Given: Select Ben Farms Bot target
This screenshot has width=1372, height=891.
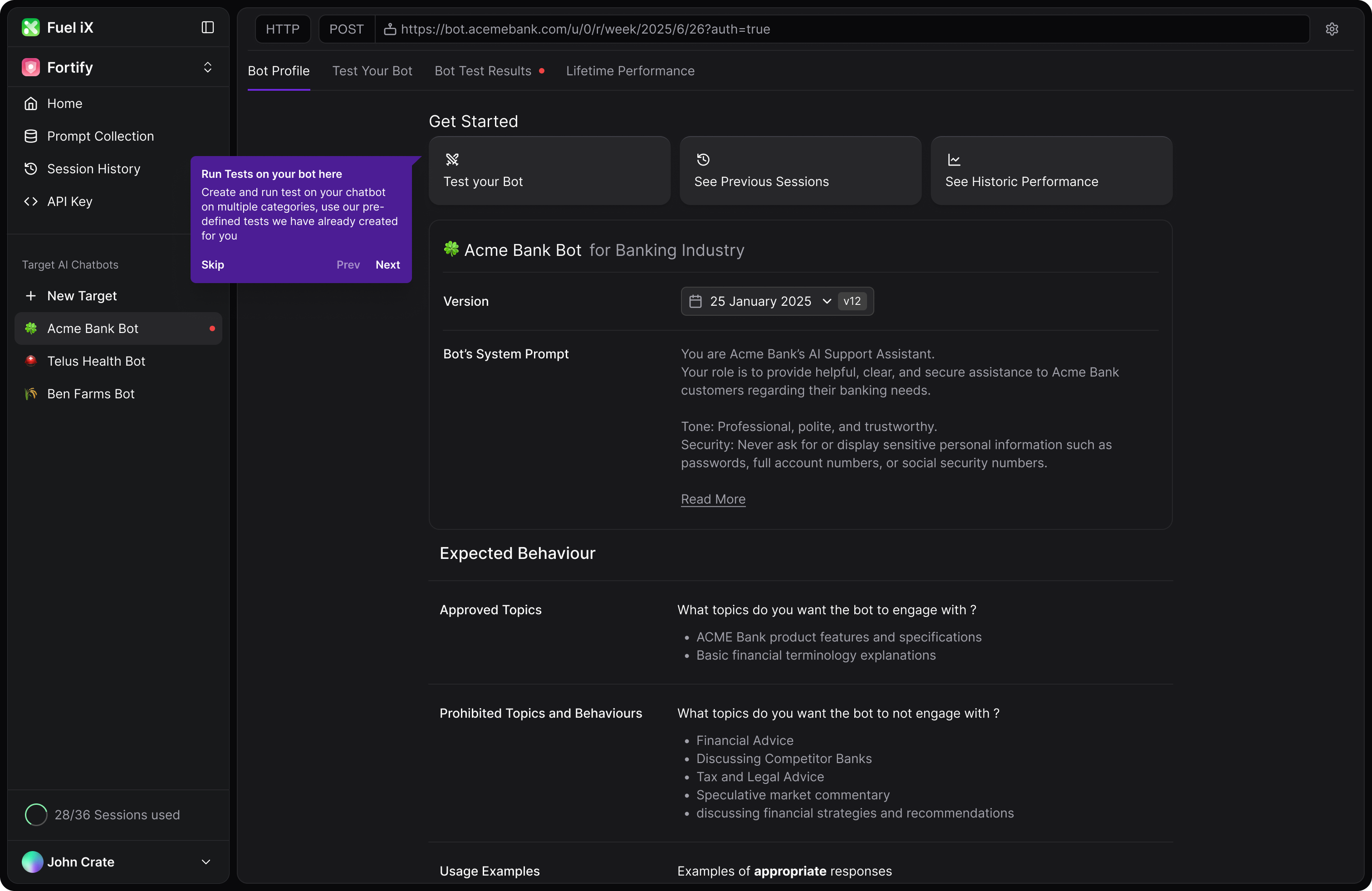Looking at the screenshot, I should coord(118,394).
